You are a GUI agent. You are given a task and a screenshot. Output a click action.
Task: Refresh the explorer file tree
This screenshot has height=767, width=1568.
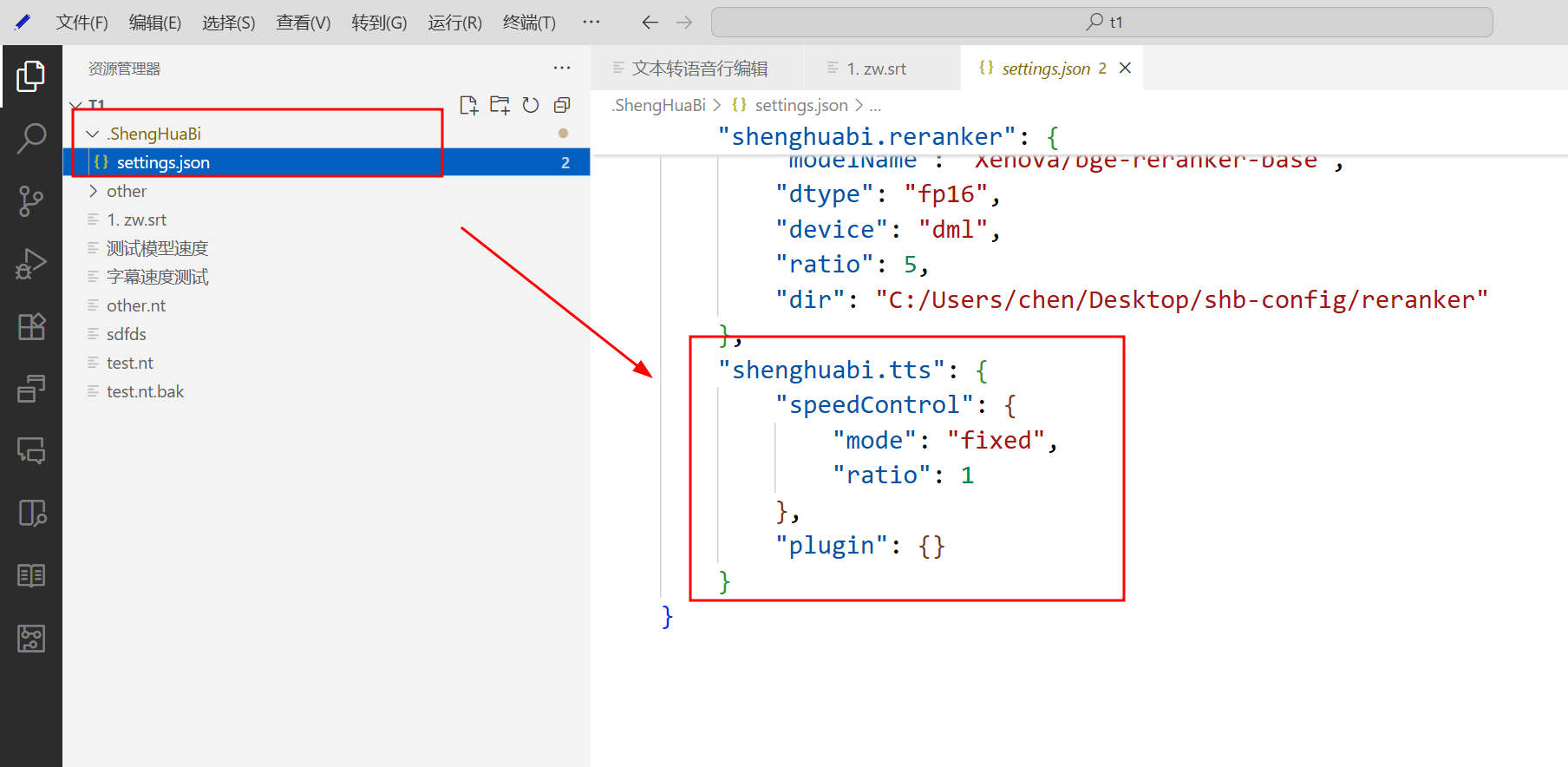point(531,105)
